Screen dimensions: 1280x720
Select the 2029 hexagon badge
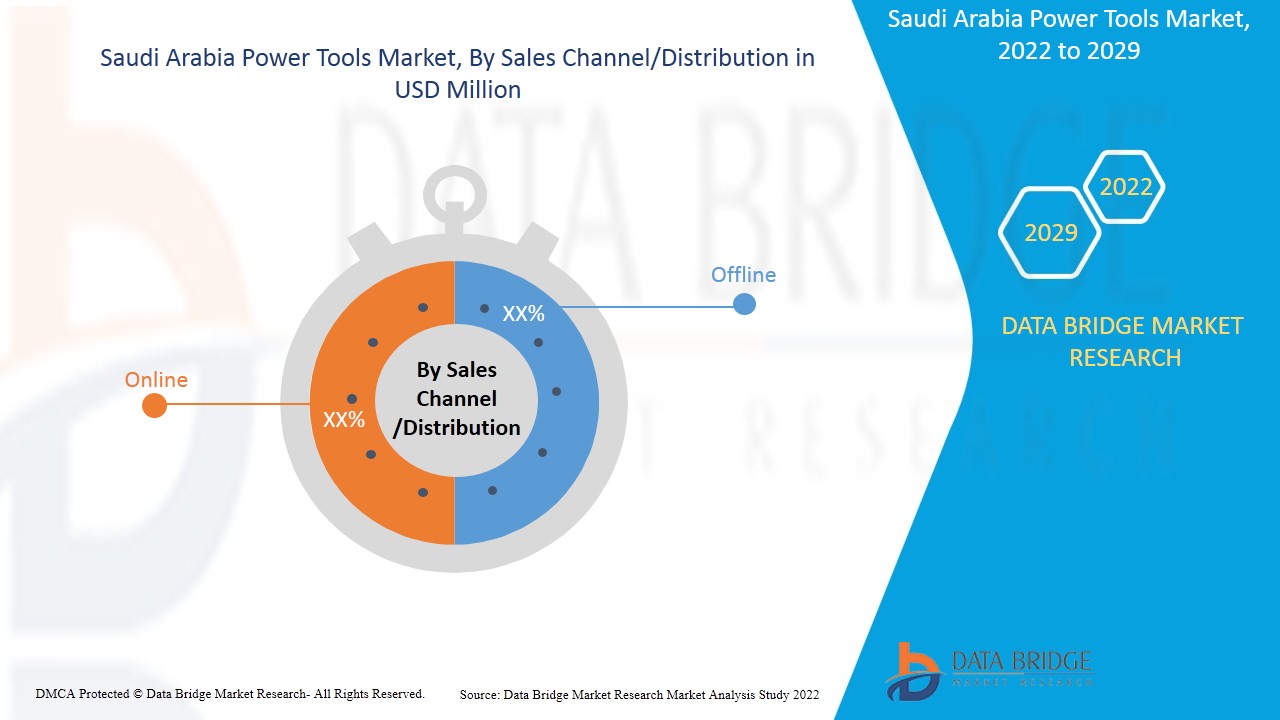click(x=1048, y=233)
